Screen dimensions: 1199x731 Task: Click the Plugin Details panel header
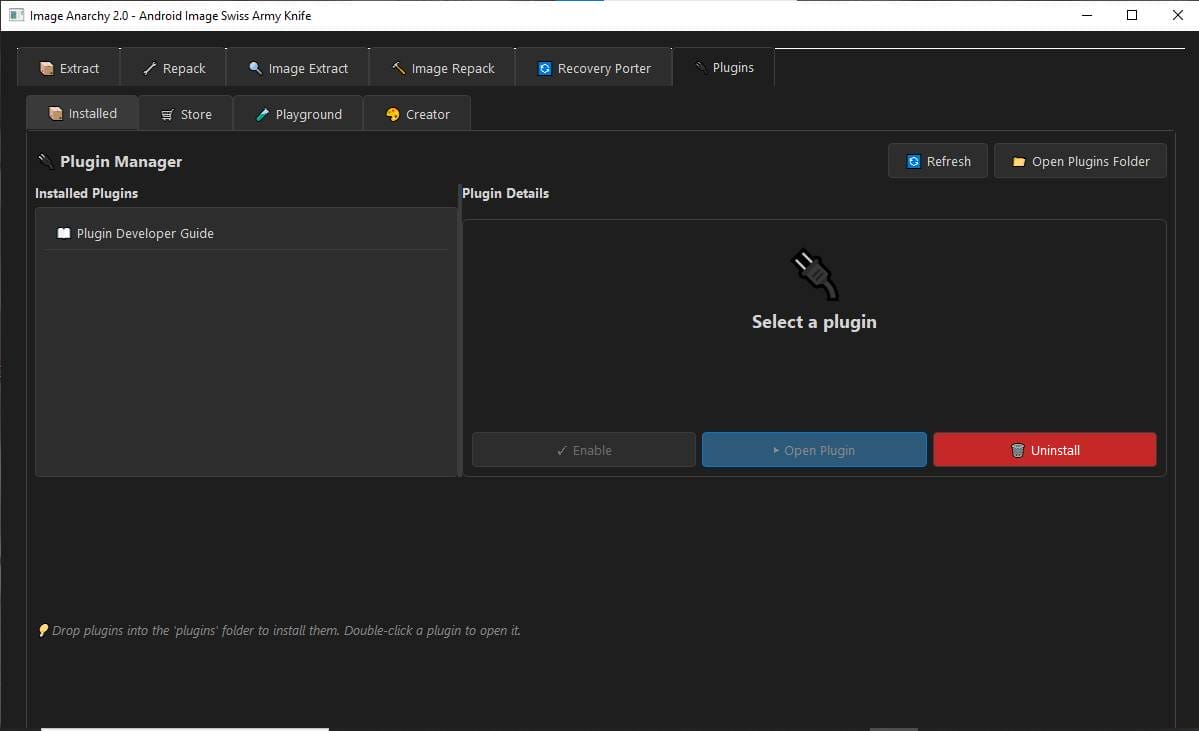505,193
